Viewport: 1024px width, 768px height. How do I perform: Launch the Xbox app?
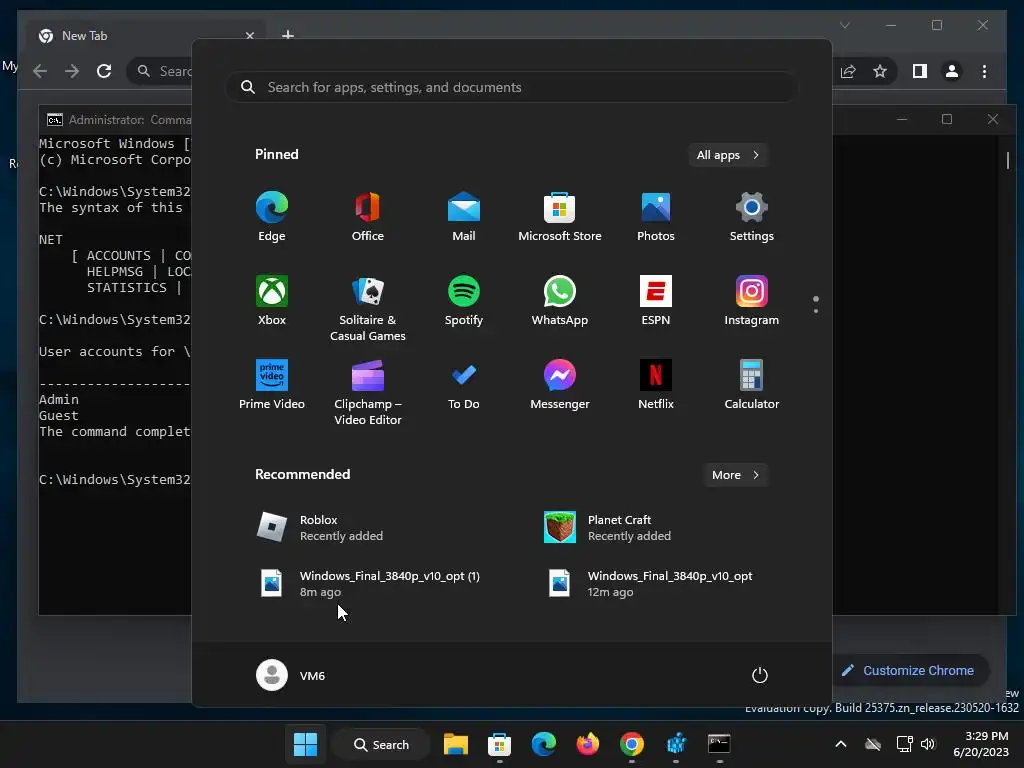click(x=272, y=300)
